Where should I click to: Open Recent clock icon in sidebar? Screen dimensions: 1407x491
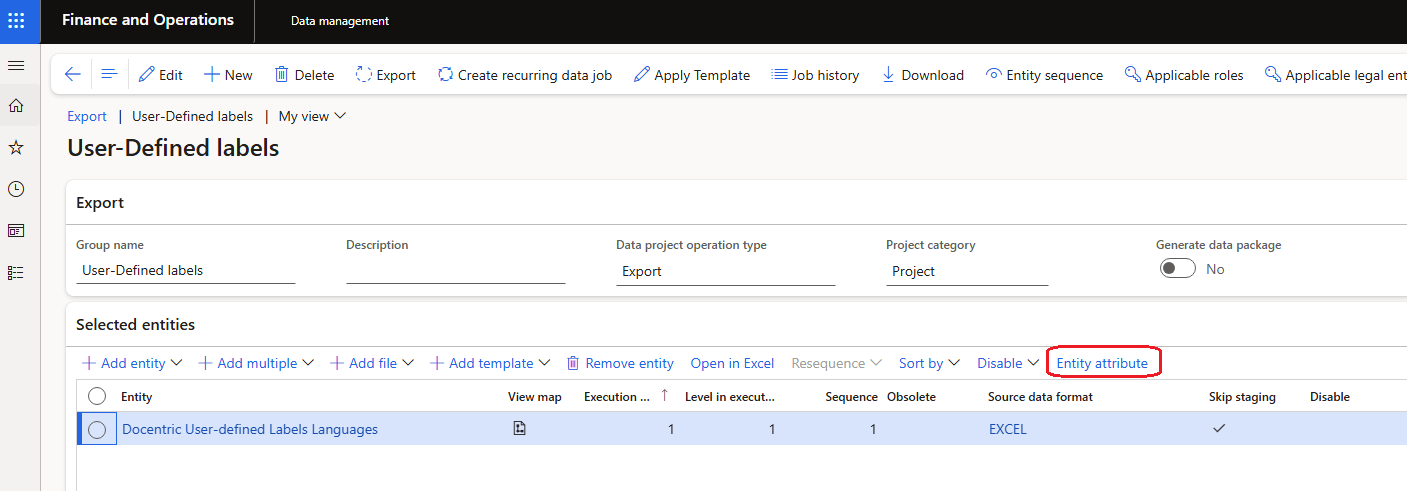pyautogui.click(x=16, y=189)
